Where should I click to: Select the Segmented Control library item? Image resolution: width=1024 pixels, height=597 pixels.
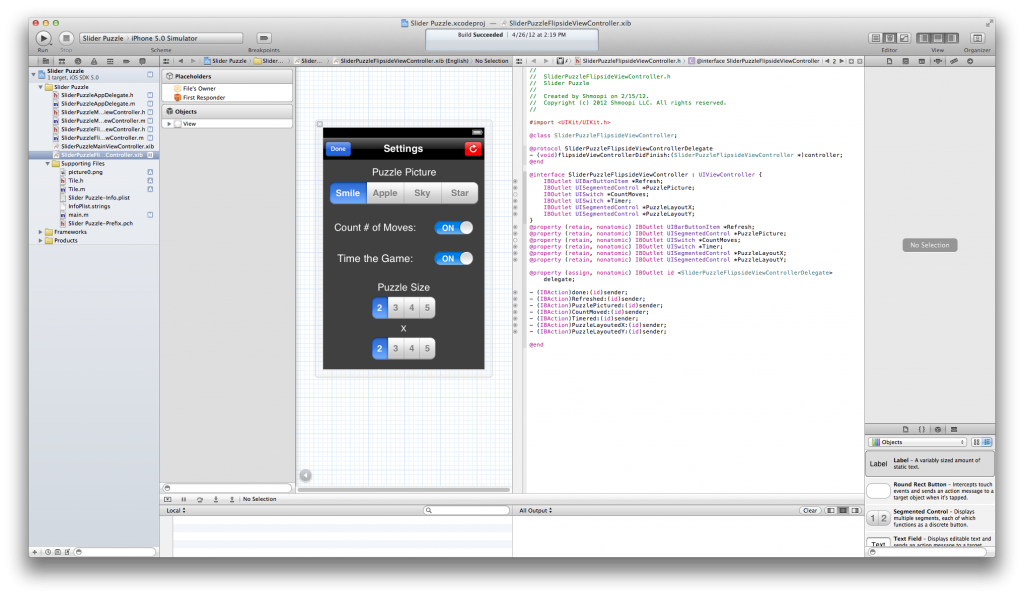coord(929,519)
